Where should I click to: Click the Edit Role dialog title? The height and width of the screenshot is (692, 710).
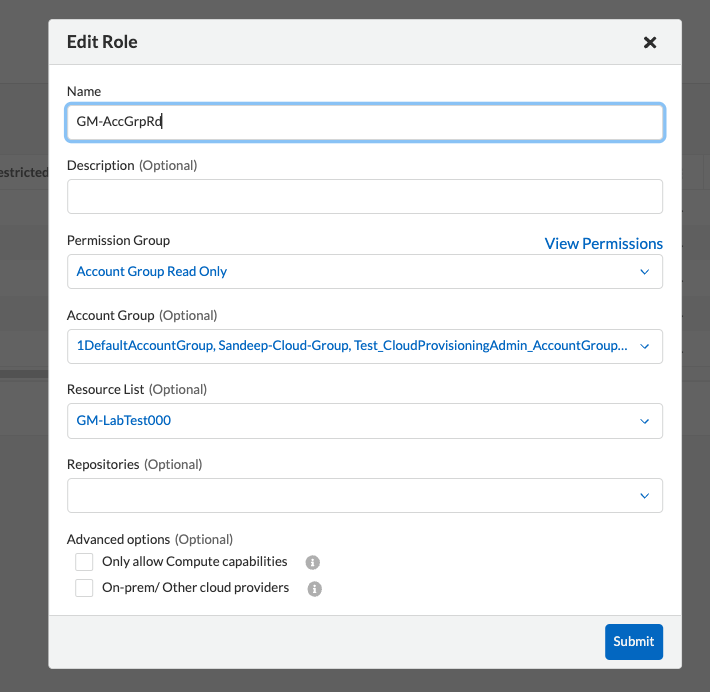coord(102,42)
